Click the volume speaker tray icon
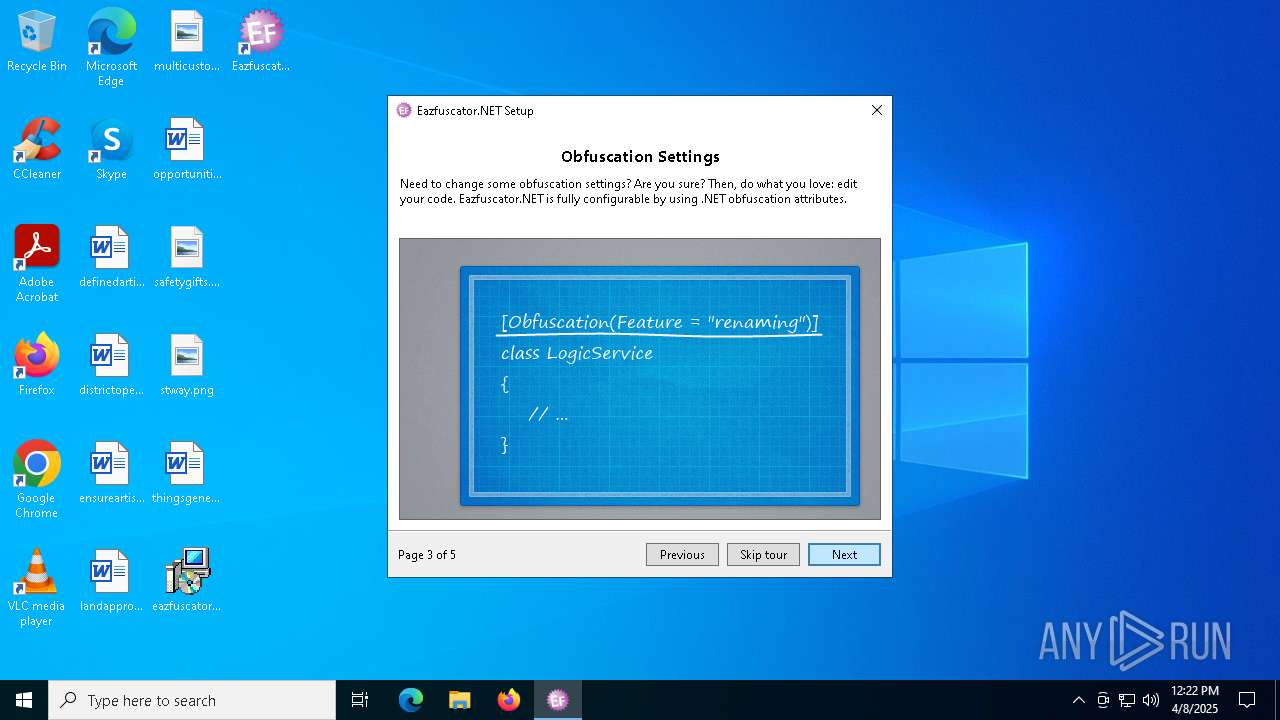This screenshot has height=720, width=1280. tap(1151, 700)
